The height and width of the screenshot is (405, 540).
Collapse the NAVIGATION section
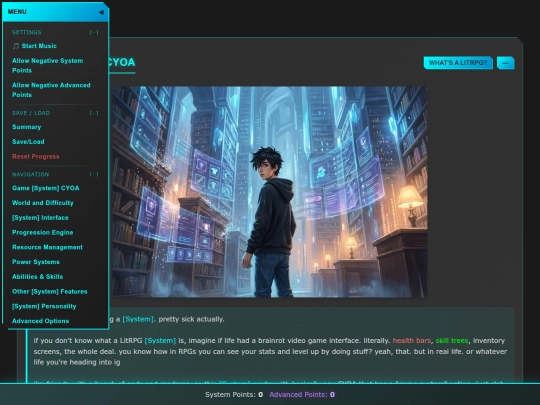94,174
